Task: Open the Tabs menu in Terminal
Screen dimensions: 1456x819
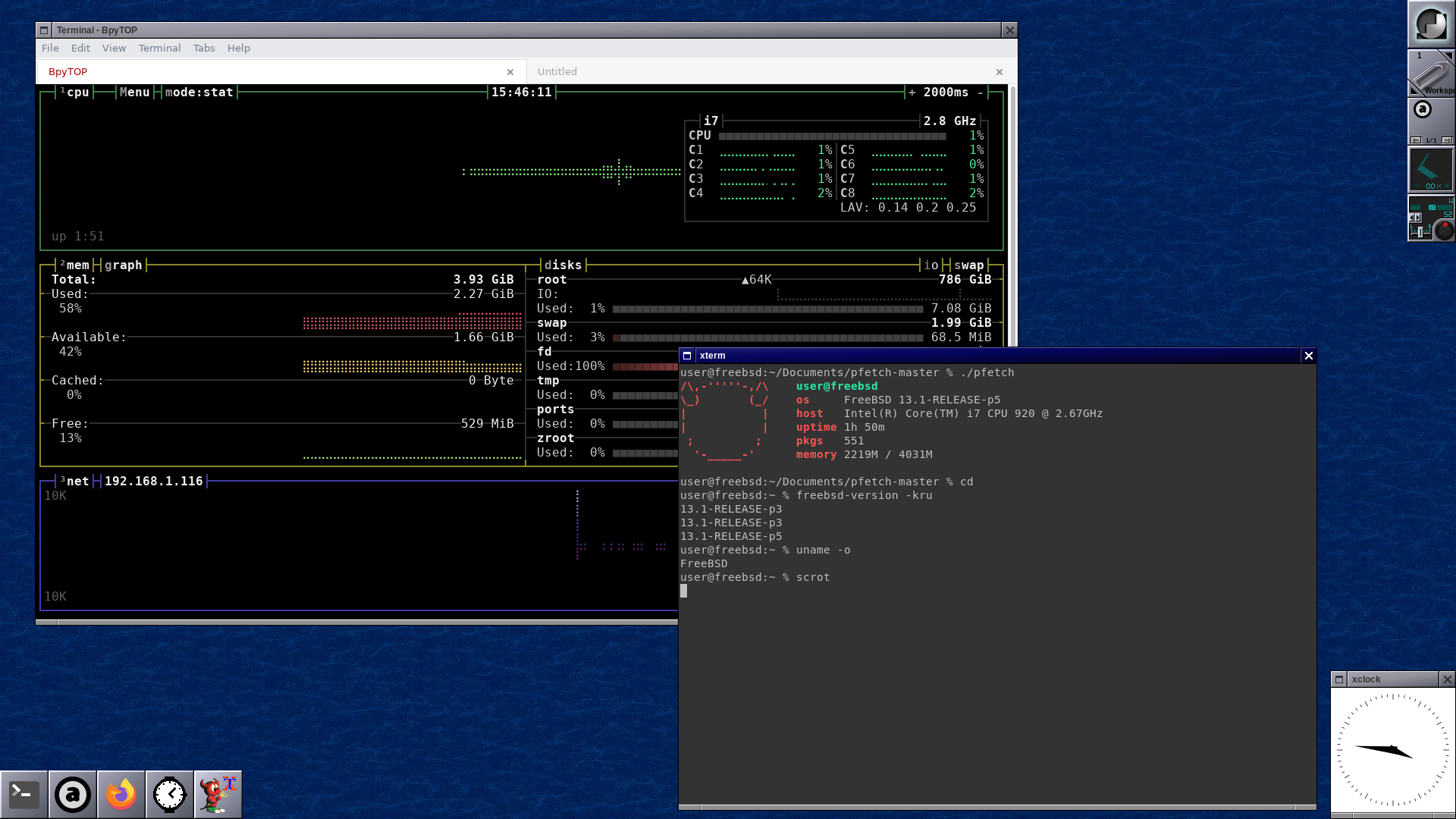Action: click(204, 48)
